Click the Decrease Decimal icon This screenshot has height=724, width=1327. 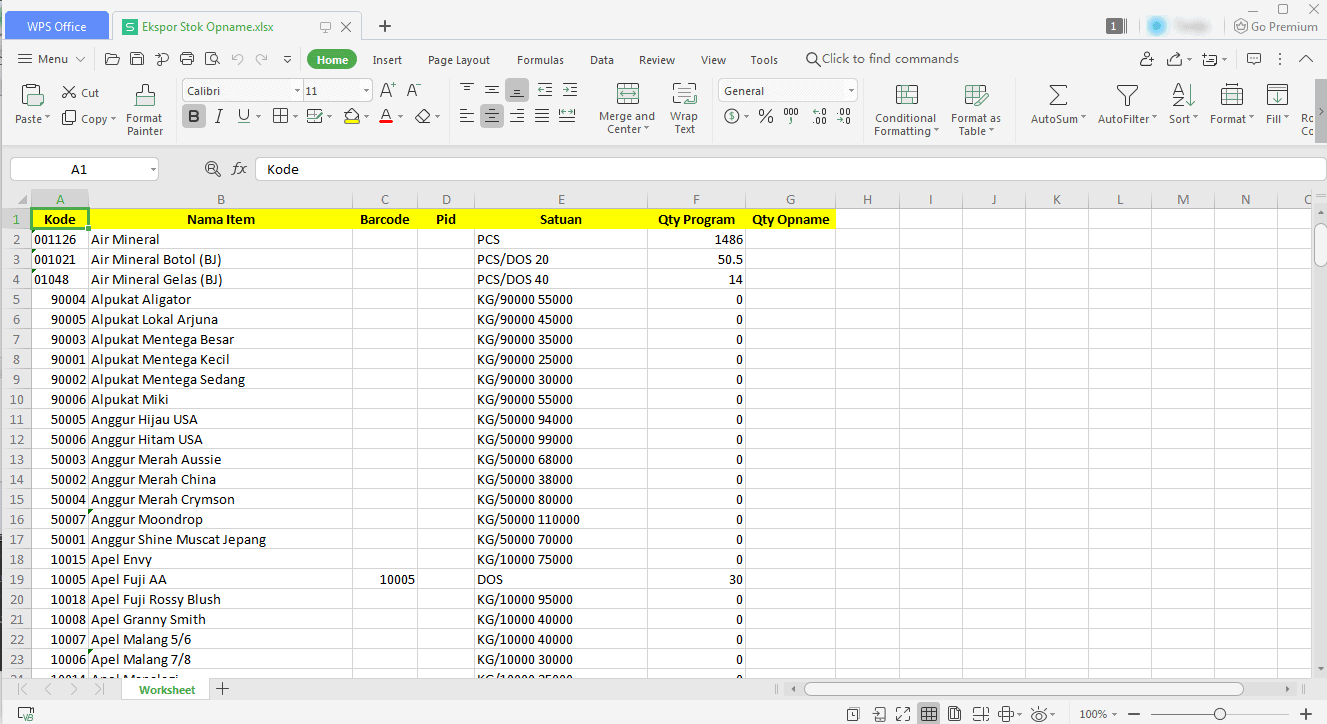point(846,117)
